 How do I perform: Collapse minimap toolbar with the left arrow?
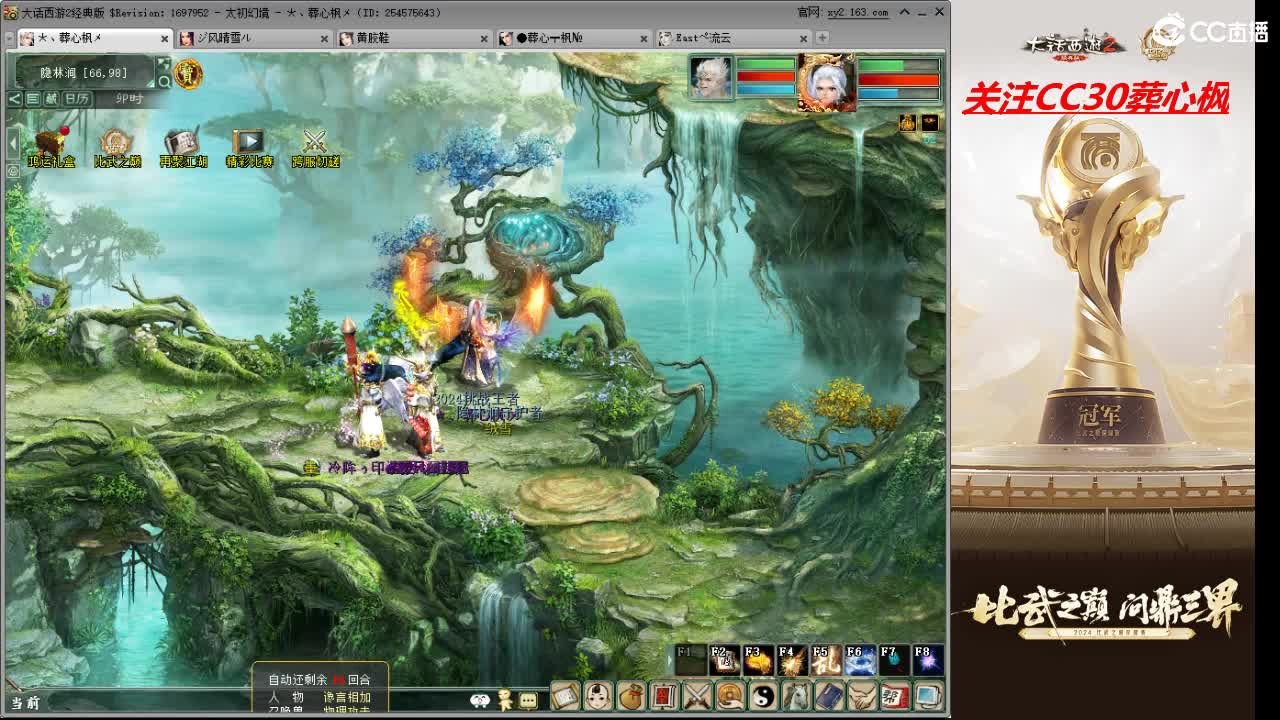14,98
